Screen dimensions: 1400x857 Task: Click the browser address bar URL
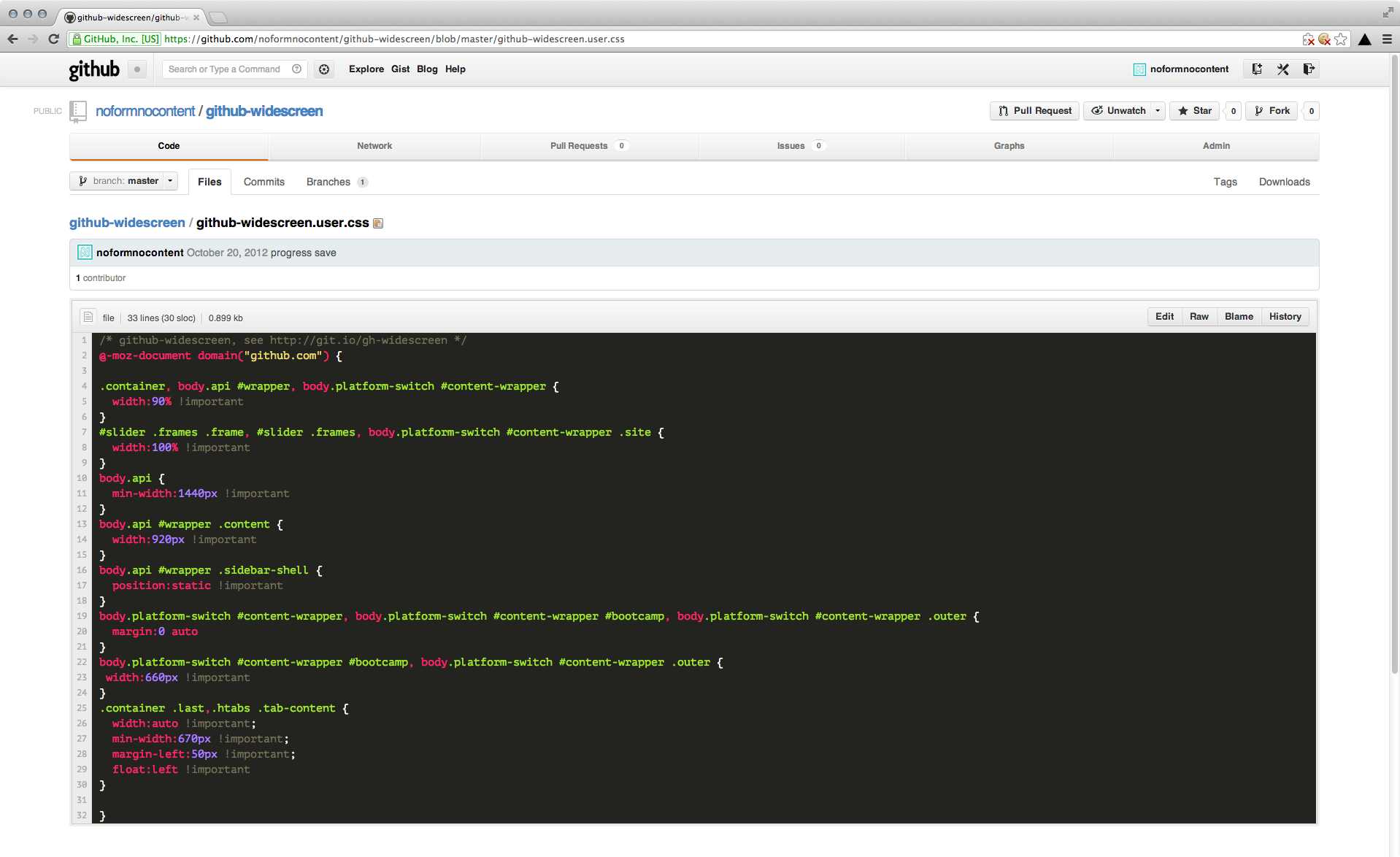[394, 39]
